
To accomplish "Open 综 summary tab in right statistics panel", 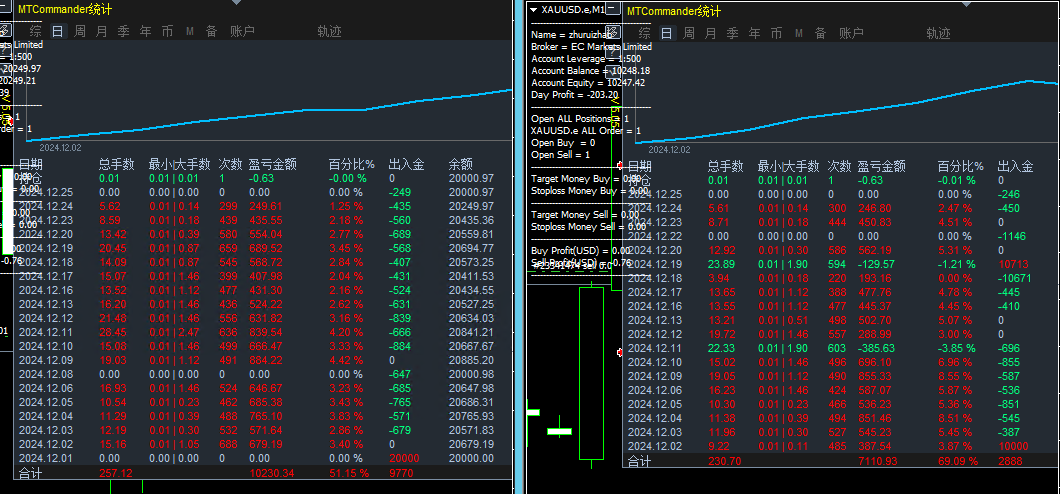I will (645, 33).
